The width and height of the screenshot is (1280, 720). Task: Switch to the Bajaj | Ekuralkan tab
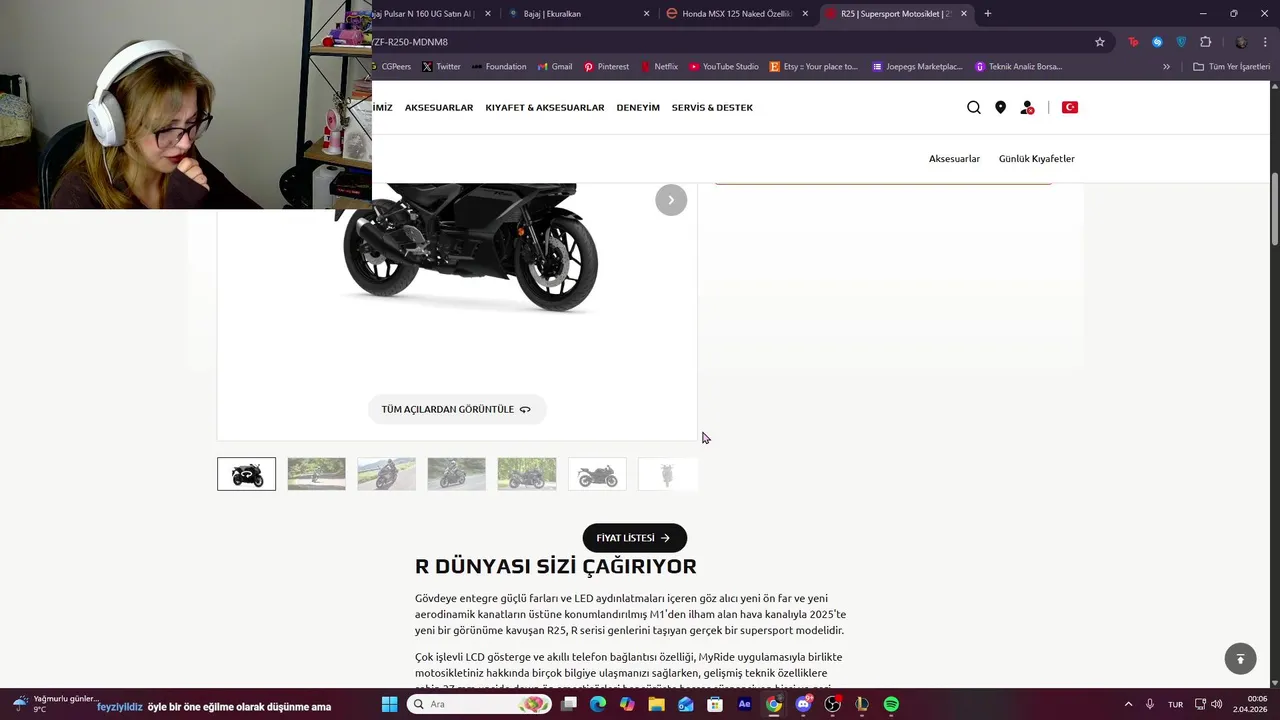[x=579, y=14]
